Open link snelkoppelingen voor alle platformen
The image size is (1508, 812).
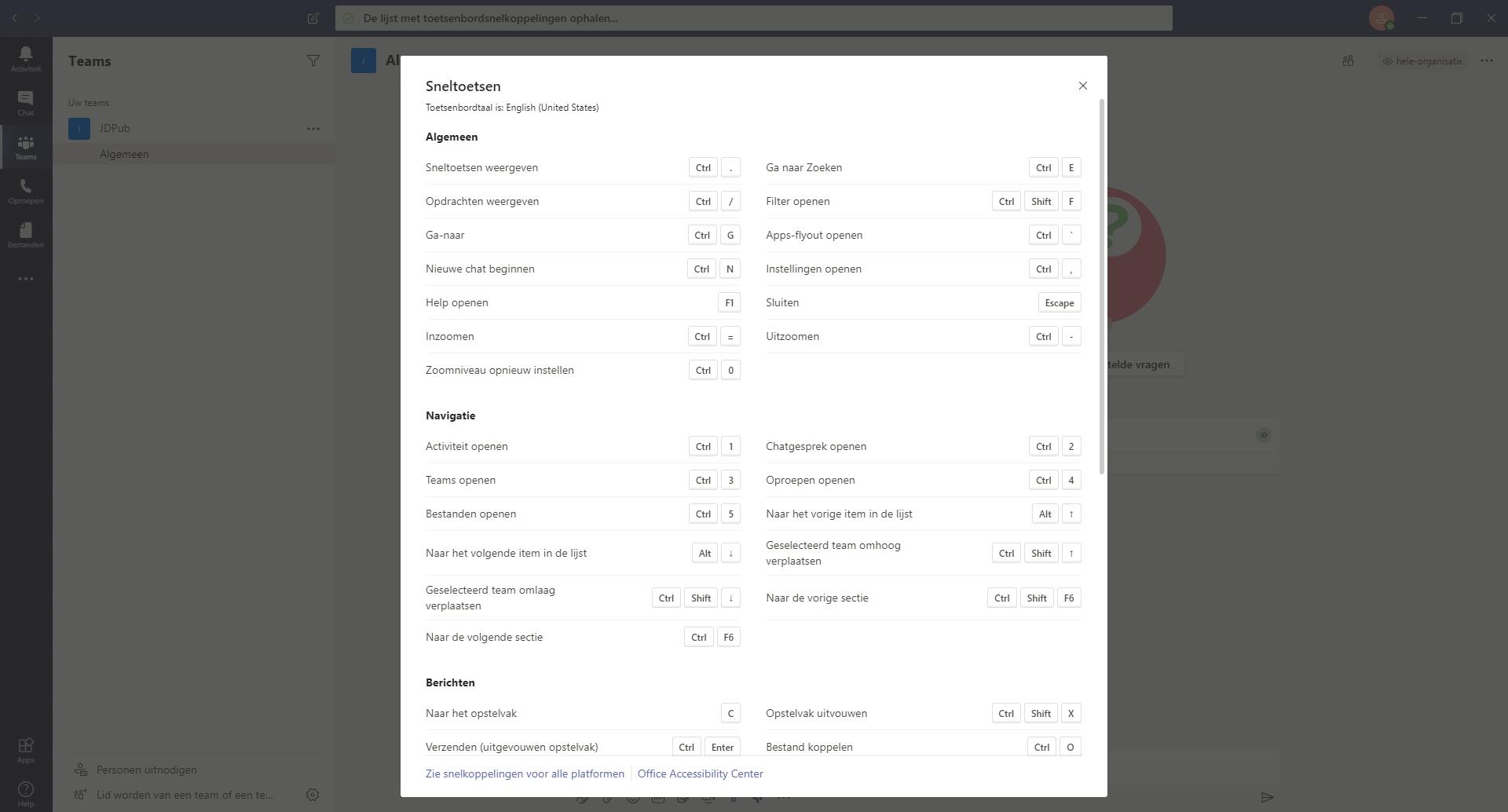click(525, 774)
